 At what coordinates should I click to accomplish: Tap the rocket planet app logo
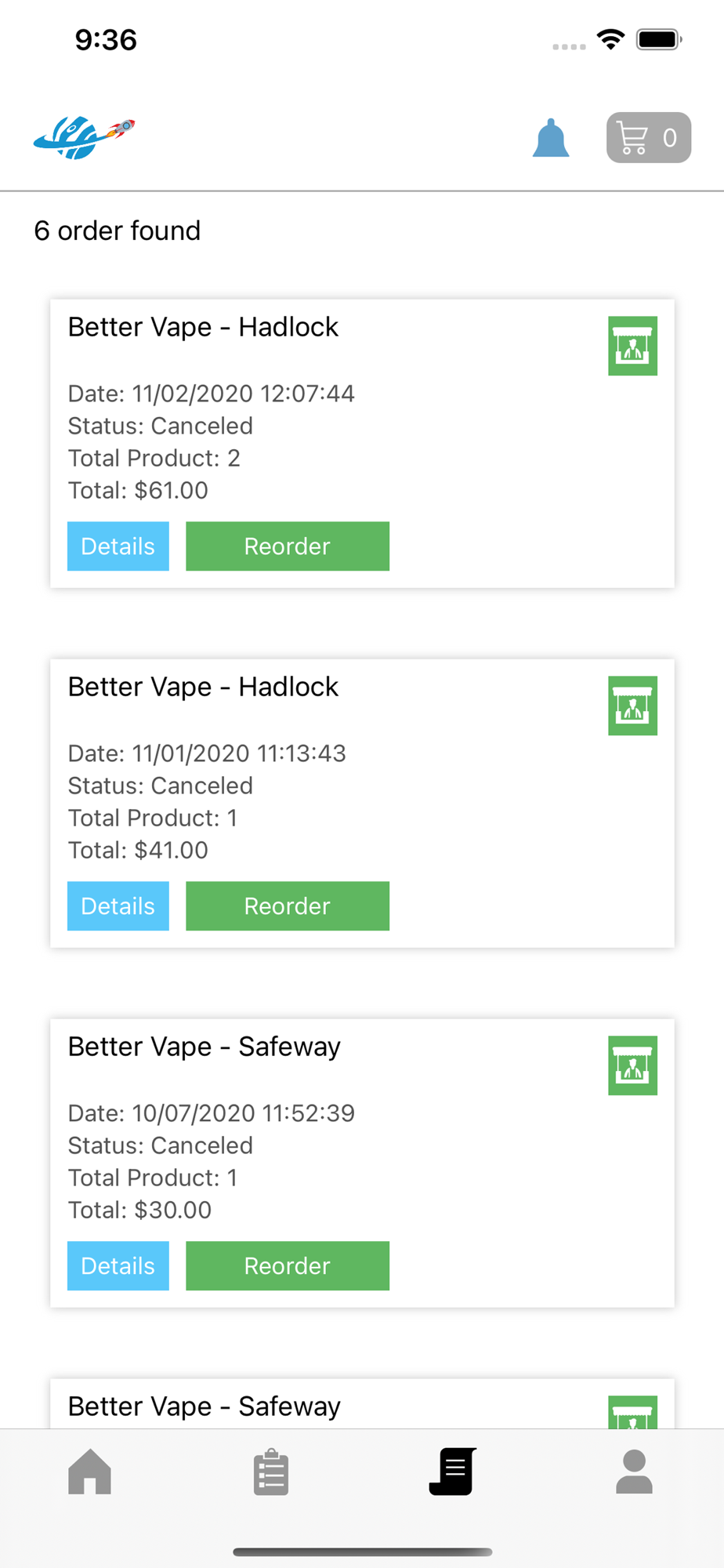(84, 138)
